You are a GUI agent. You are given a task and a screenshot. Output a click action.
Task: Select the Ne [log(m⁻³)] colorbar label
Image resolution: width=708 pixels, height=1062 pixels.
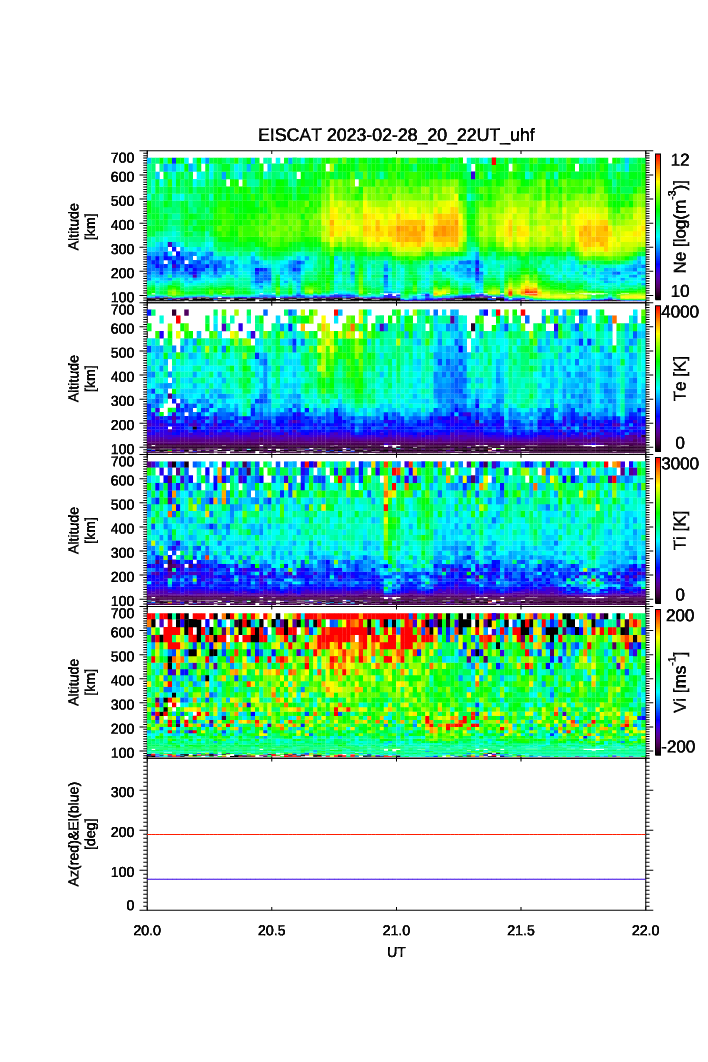point(680,226)
